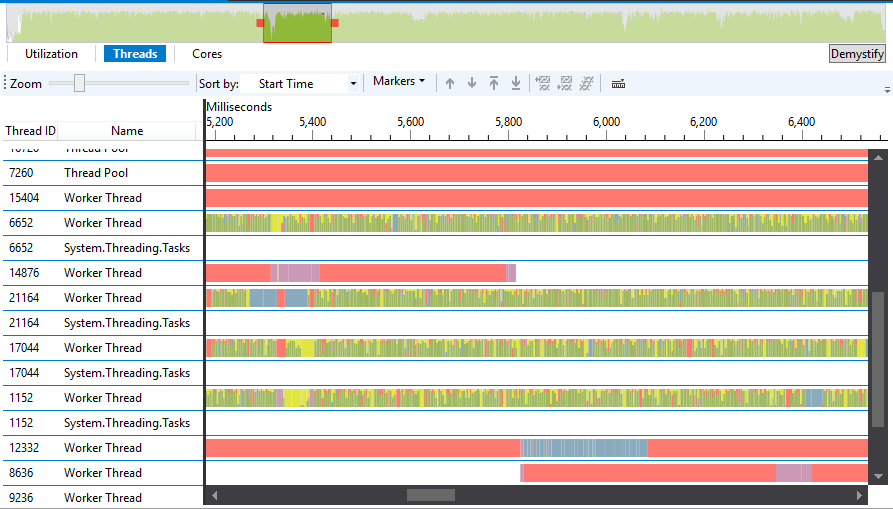Open the Markers dropdown menu

coord(399,81)
